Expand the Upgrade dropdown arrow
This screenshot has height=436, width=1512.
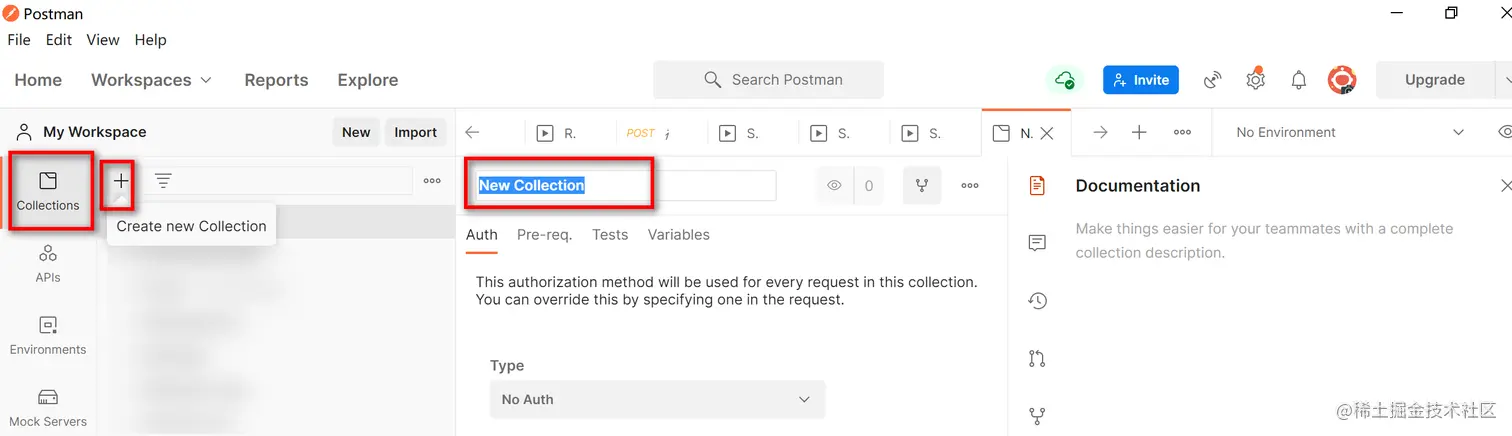1504,80
